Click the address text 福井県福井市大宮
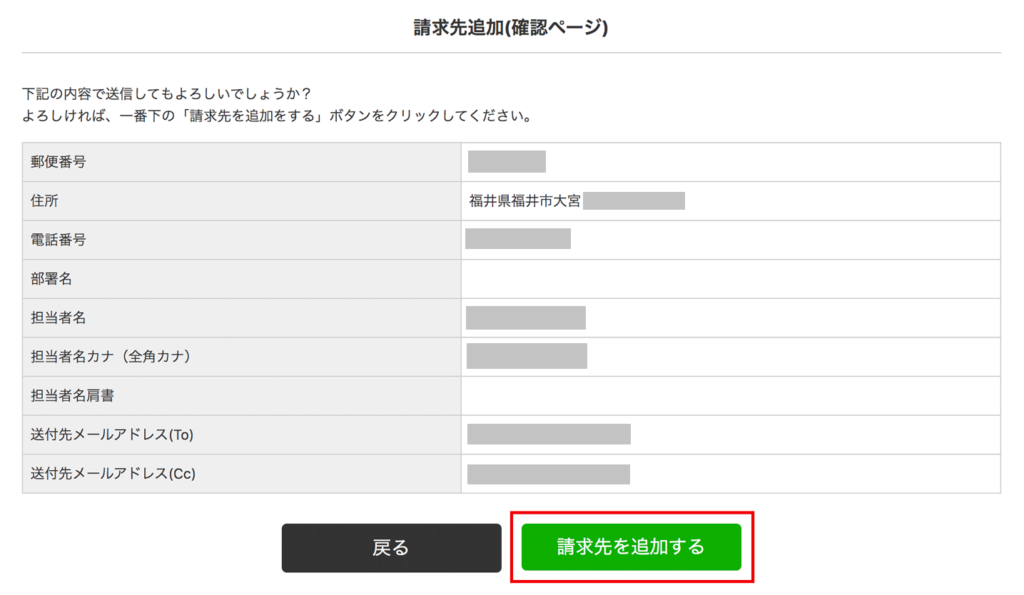The image size is (1024, 595). pos(525,201)
